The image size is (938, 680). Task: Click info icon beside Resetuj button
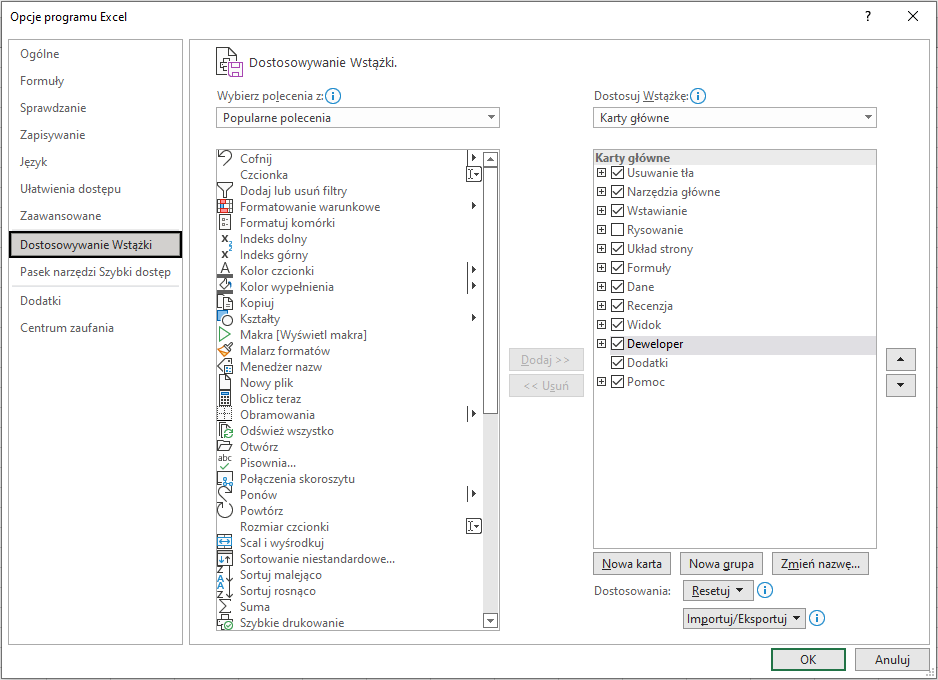pyautogui.click(x=765, y=590)
